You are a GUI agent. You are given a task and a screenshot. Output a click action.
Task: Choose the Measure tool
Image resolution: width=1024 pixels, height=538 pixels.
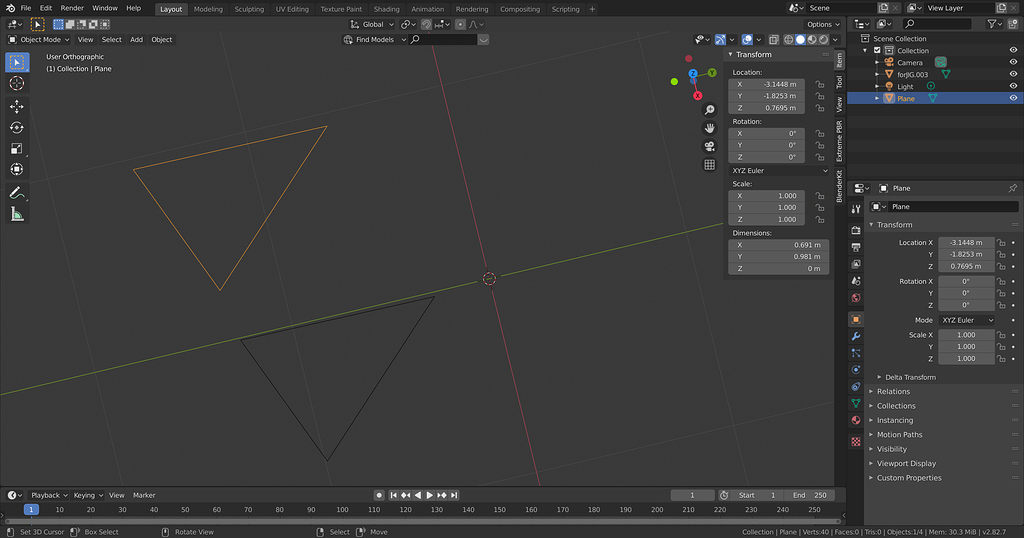tap(17, 214)
